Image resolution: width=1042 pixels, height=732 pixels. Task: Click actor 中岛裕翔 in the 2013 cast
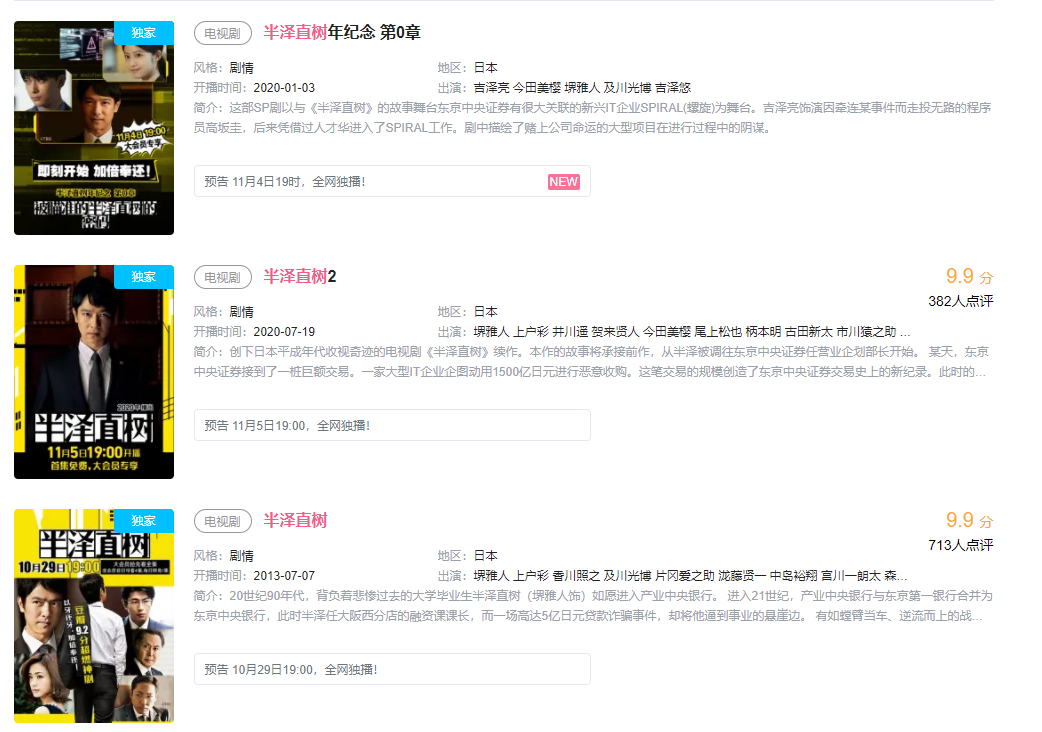click(x=793, y=575)
